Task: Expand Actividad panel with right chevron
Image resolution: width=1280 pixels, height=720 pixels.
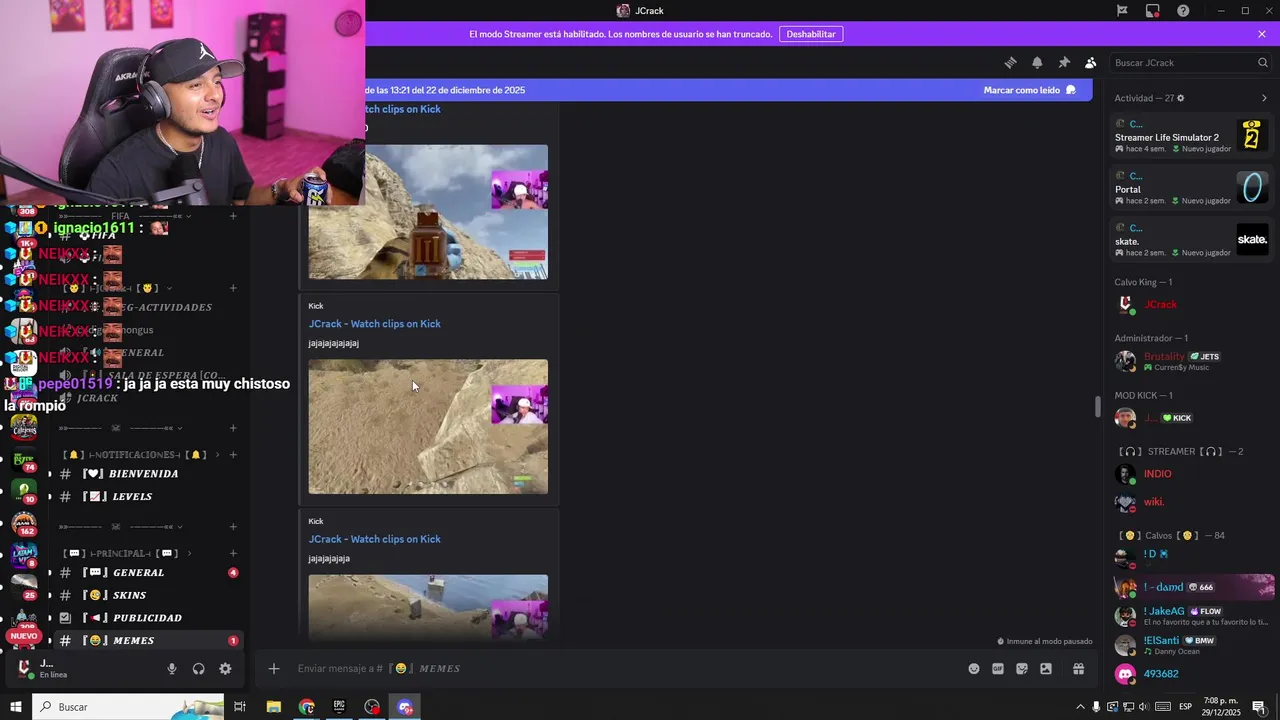Action: 1264,98
